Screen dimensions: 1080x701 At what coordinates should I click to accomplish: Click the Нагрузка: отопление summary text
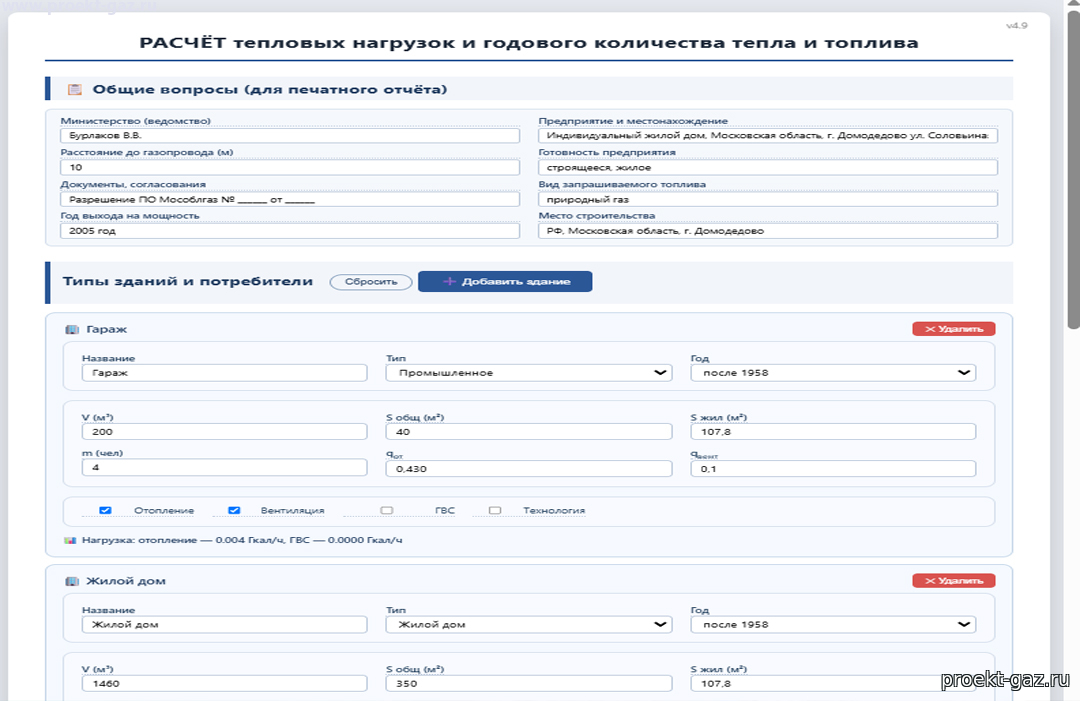242,540
